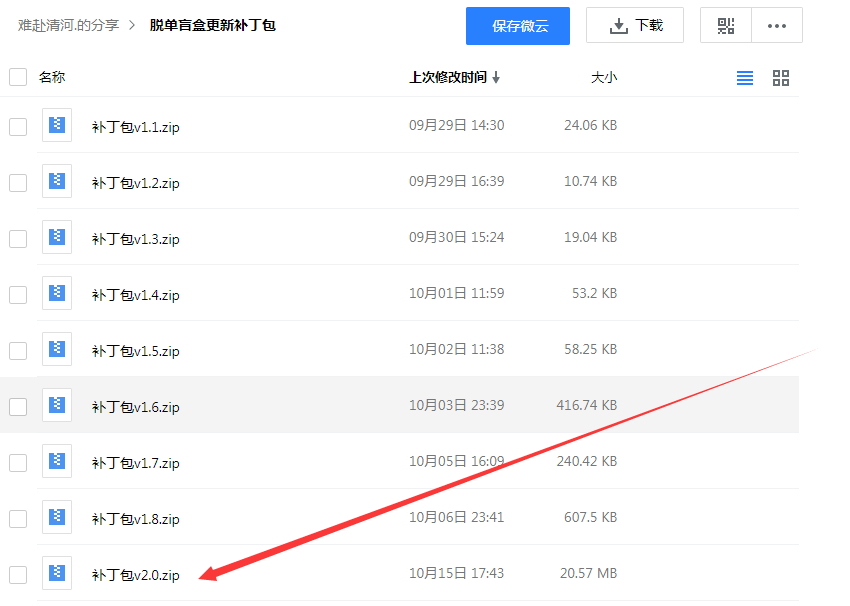Image resolution: width=850 pixels, height=606 pixels.
Task: Check the box for 补丁包v1.4.zip
Action: click(x=18, y=295)
